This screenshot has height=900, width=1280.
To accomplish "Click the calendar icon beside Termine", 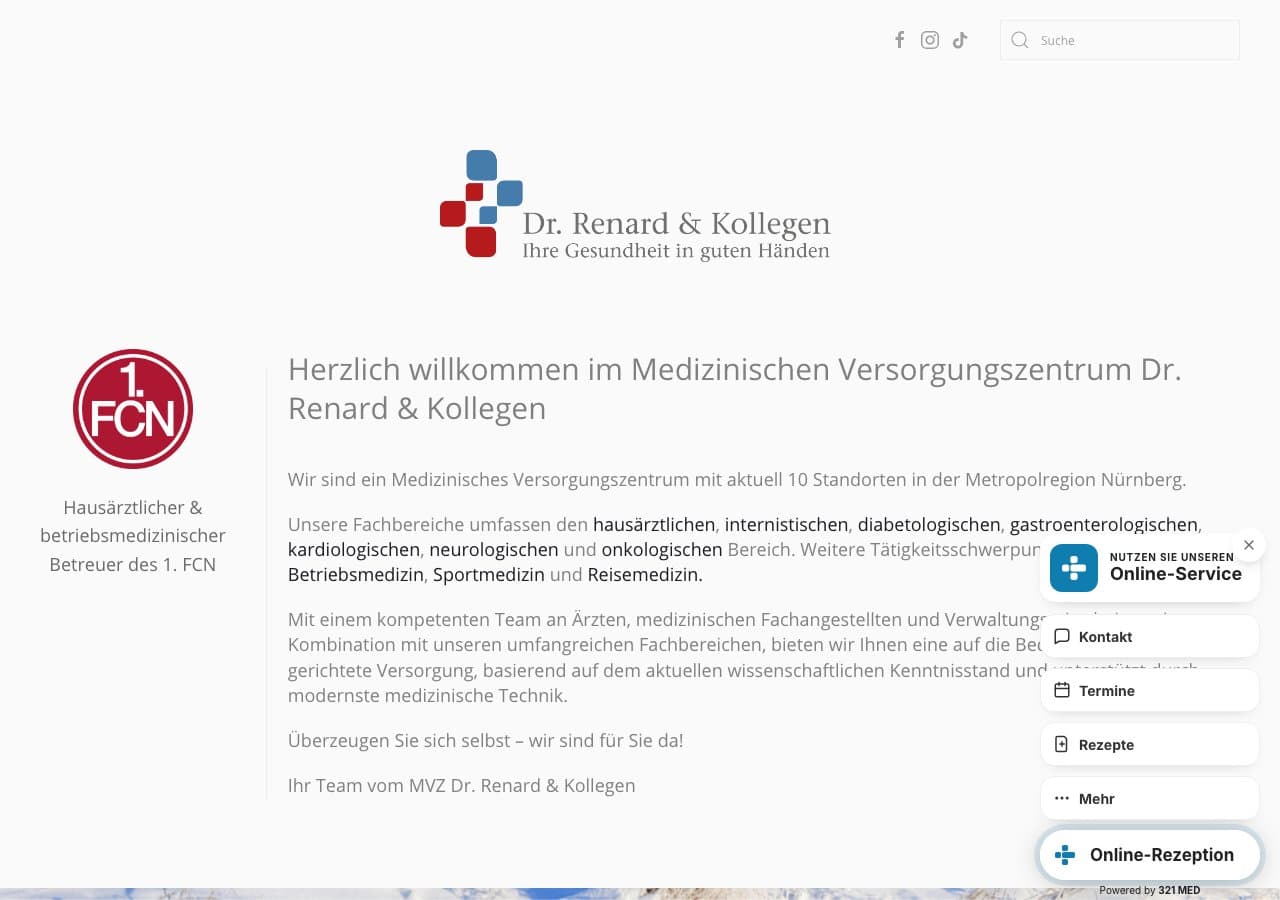I will [1062, 690].
